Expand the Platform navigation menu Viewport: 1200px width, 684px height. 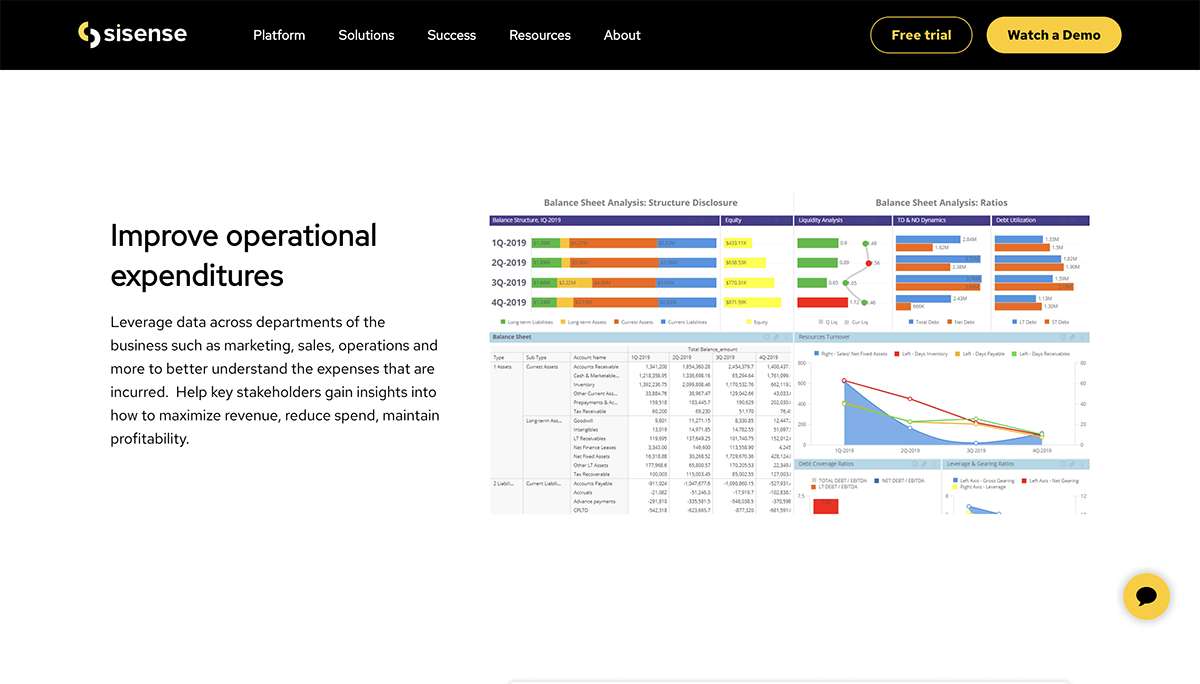tap(279, 35)
